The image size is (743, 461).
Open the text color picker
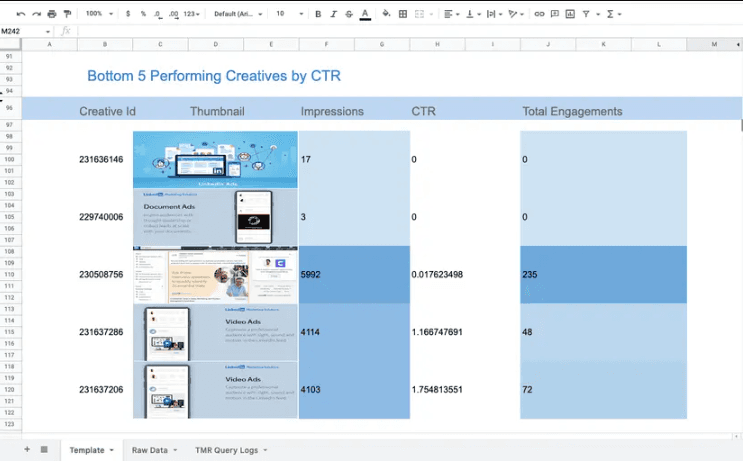[x=365, y=14]
